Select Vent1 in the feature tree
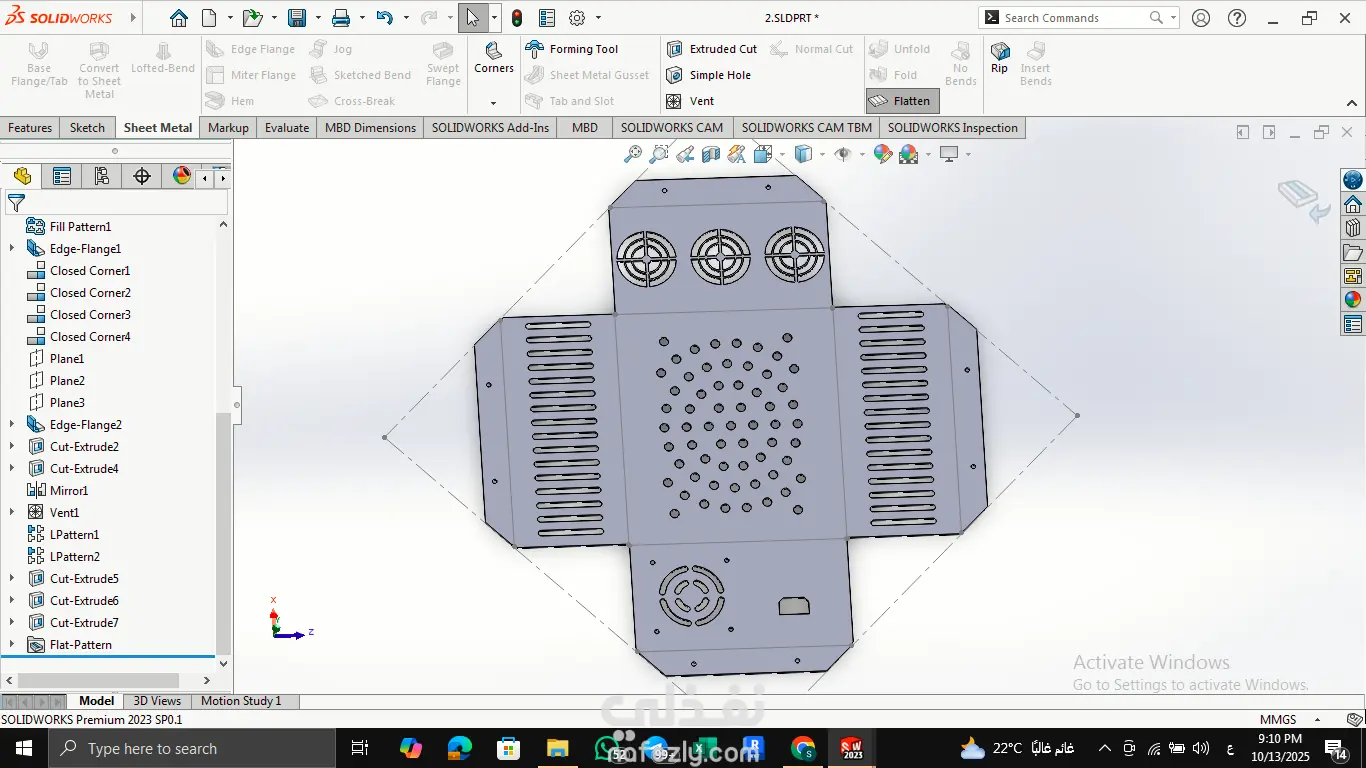 (x=64, y=513)
